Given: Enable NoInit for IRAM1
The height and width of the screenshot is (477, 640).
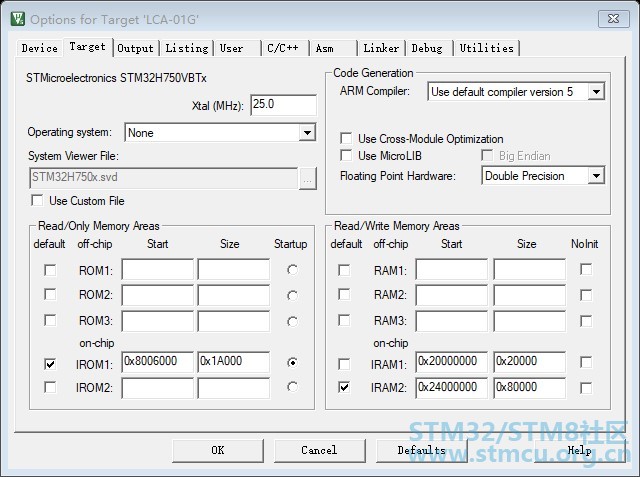Looking at the screenshot, I should click(586, 362).
